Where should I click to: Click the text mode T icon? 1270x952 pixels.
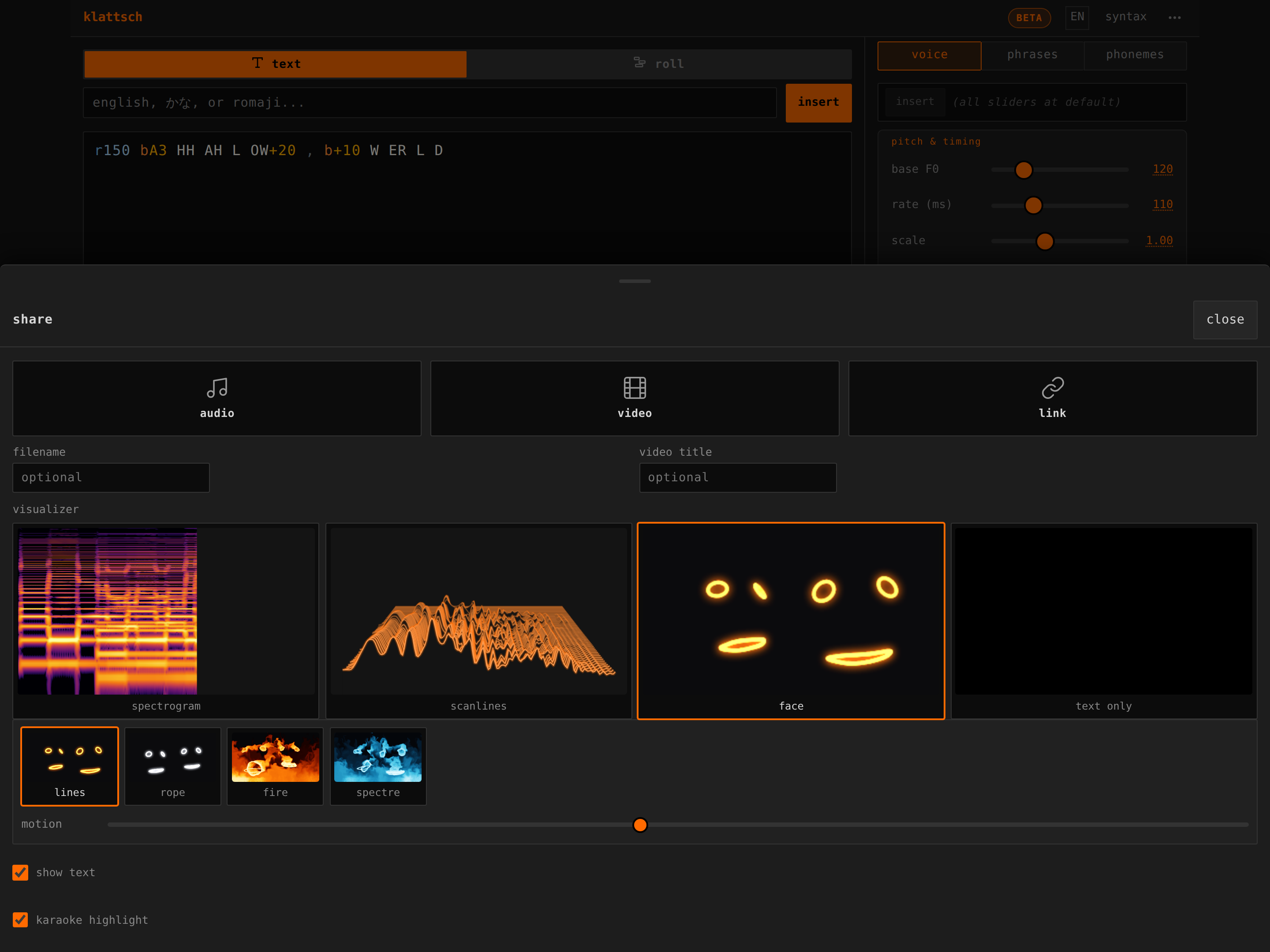pyautogui.click(x=257, y=63)
